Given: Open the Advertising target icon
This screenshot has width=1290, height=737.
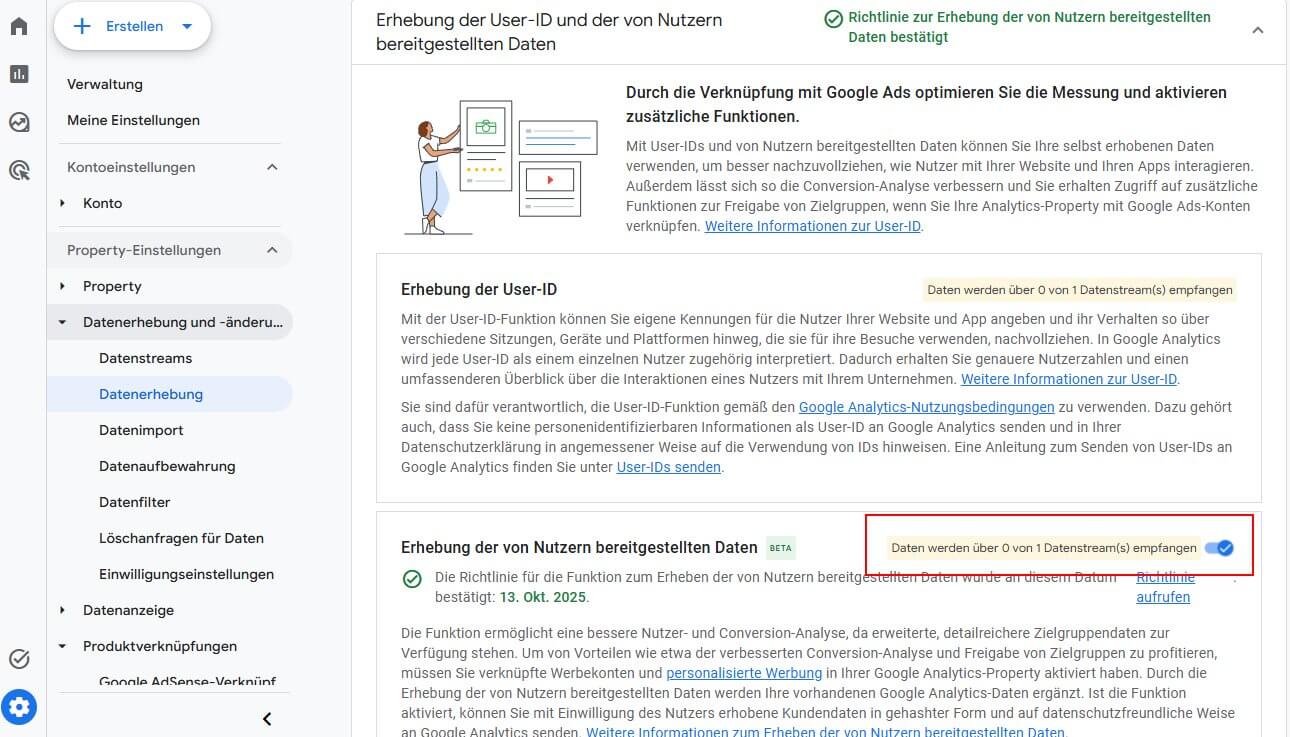Looking at the screenshot, I should 19,170.
